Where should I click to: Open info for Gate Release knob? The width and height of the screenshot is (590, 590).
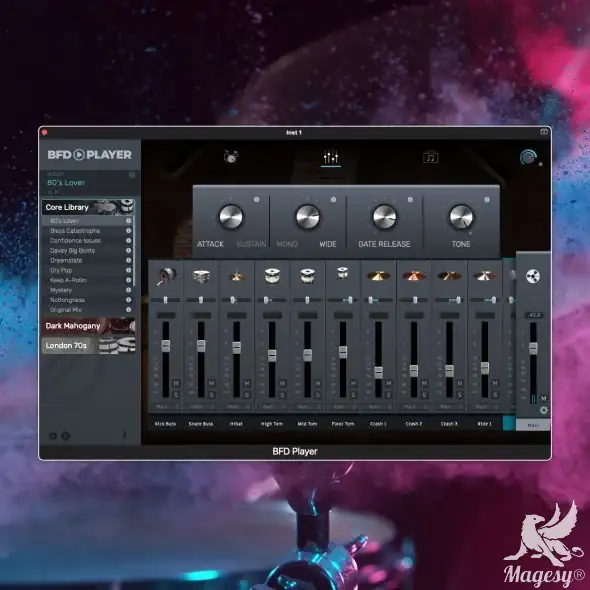[x=410, y=200]
